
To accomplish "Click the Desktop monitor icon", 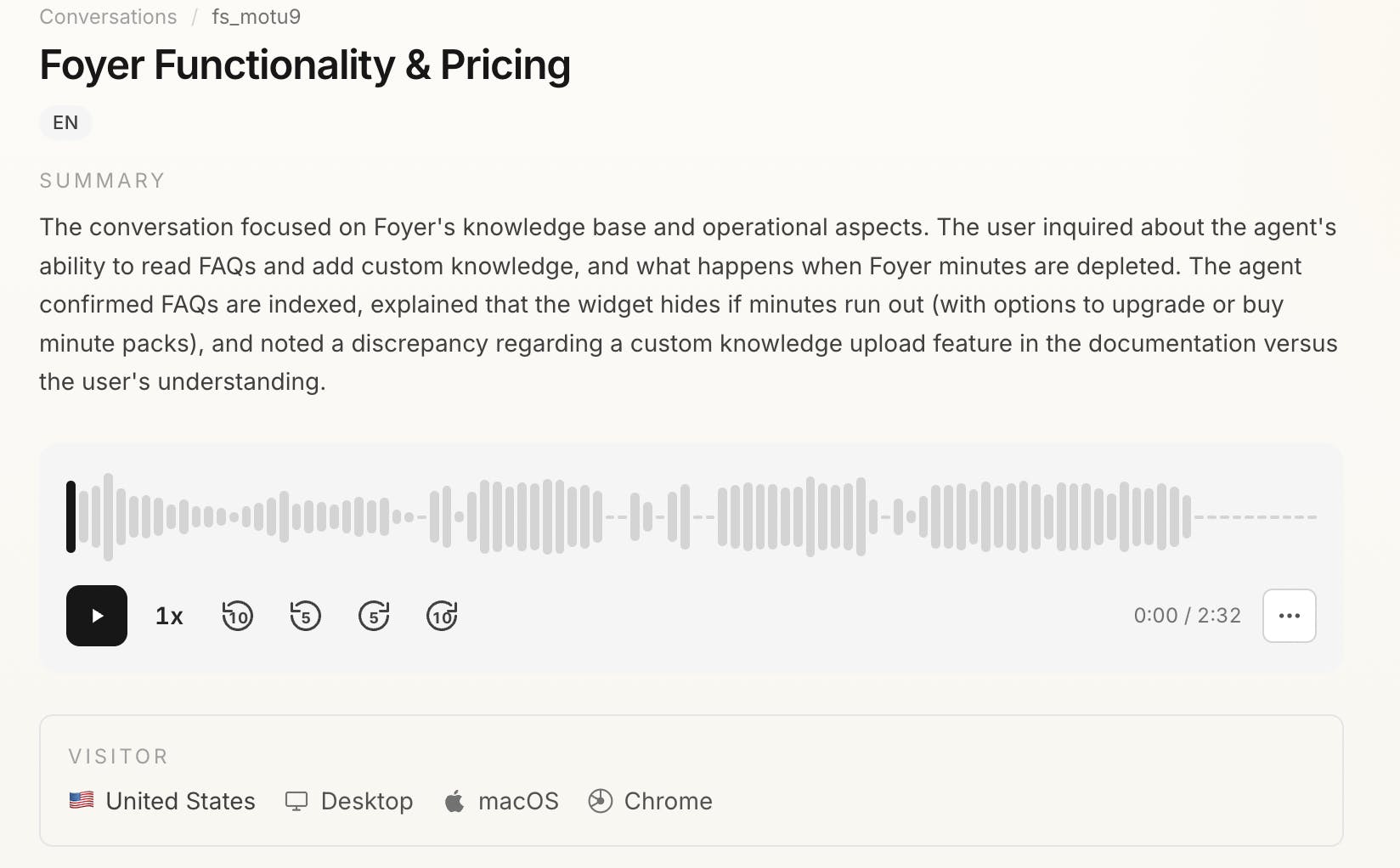I will 296,801.
